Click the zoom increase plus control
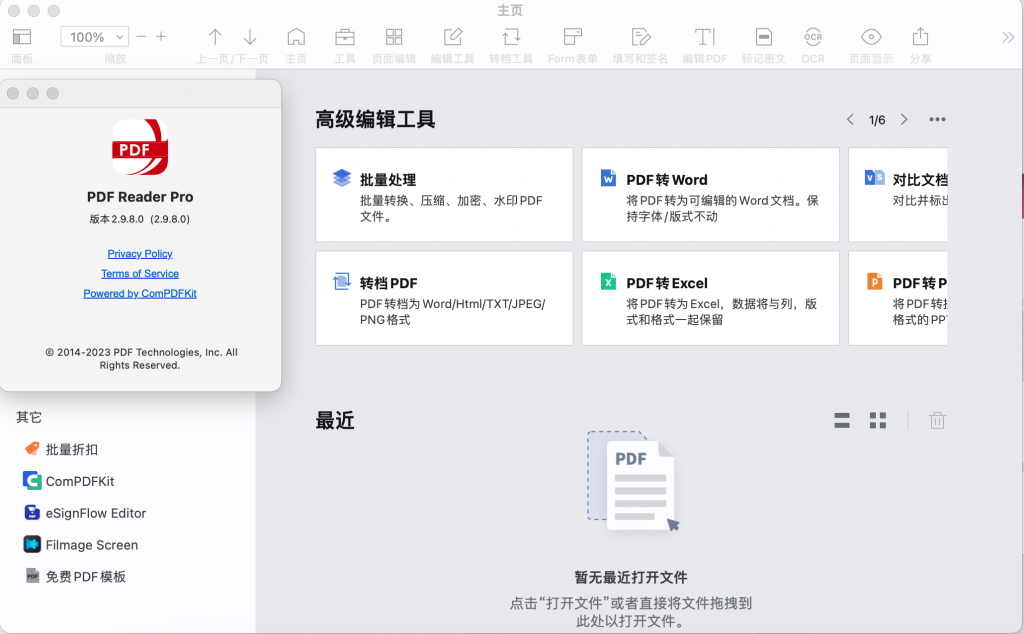This screenshot has width=1024, height=634. click(163, 36)
